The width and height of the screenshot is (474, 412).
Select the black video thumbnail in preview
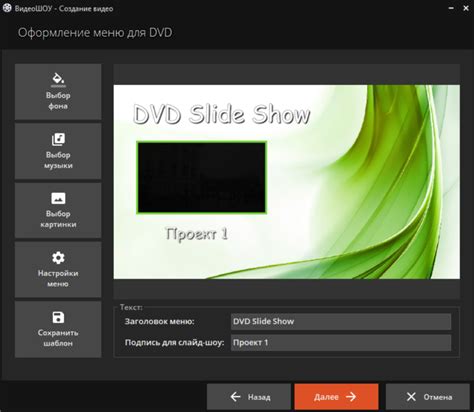(201, 177)
